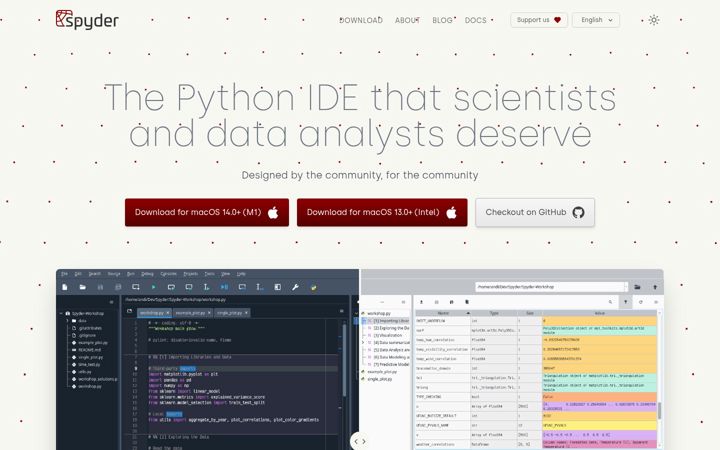Click the disabled Save file icon
720x450 pixels.
[100, 287]
